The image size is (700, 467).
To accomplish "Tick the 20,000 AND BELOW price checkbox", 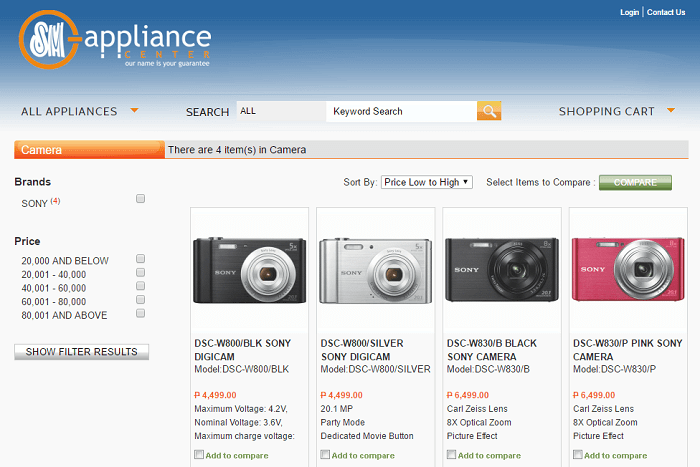I will pyautogui.click(x=141, y=259).
